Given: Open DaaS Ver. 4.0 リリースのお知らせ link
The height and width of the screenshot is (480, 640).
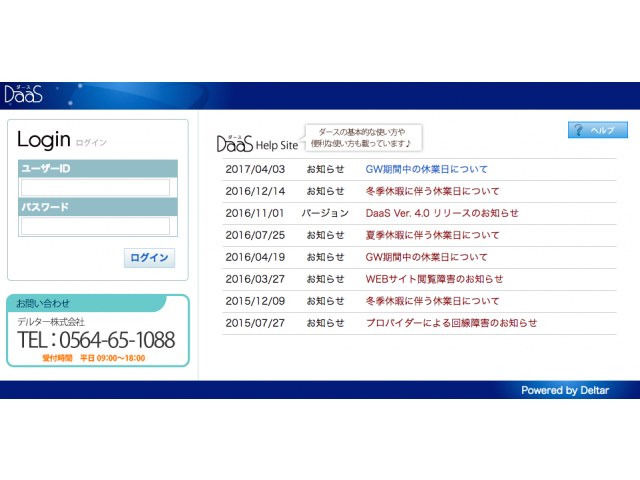Looking at the screenshot, I should (x=442, y=213).
